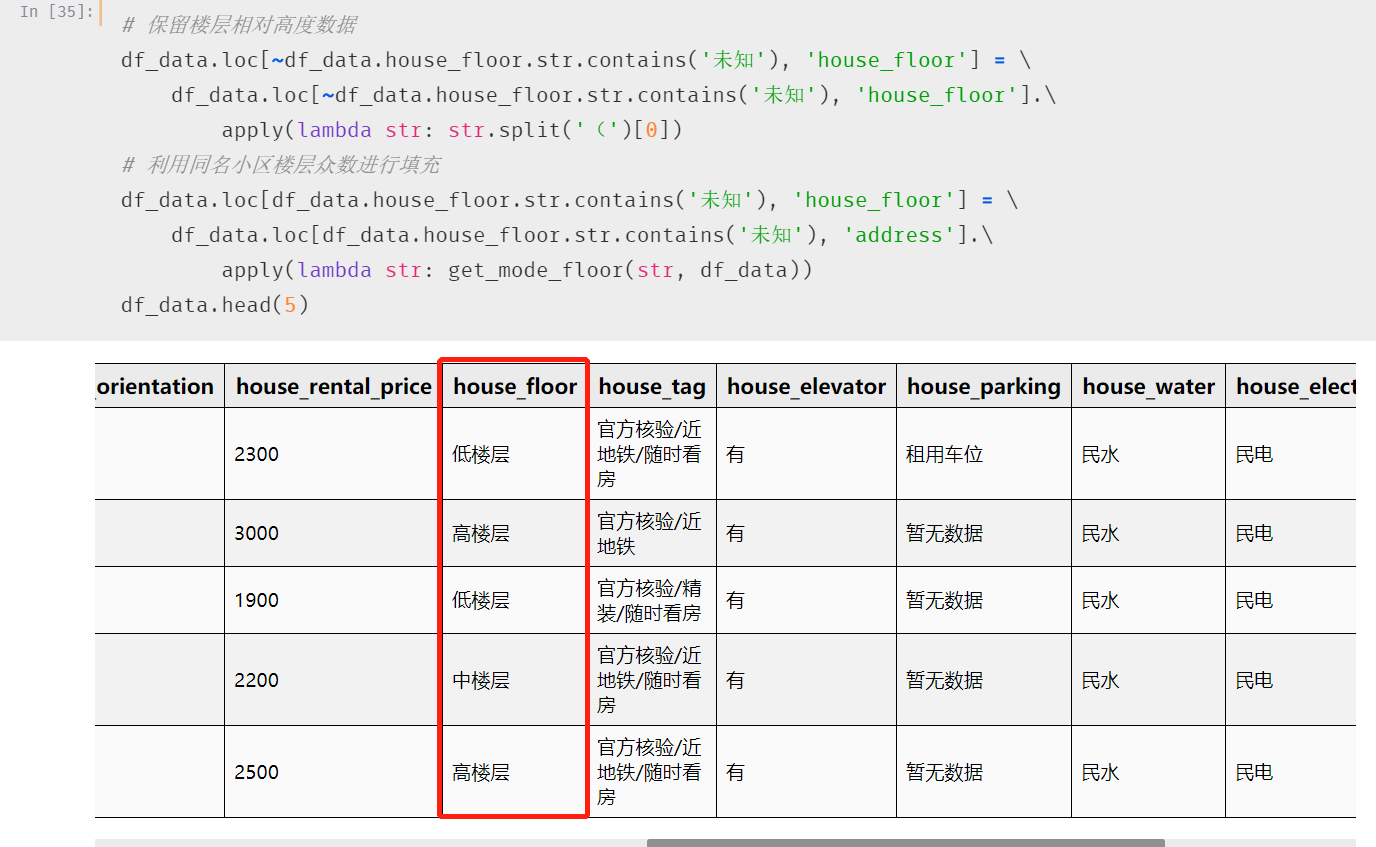Select elevator value 有 in the 2200 row
Screen dimensions: 1376x847
coord(735,680)
